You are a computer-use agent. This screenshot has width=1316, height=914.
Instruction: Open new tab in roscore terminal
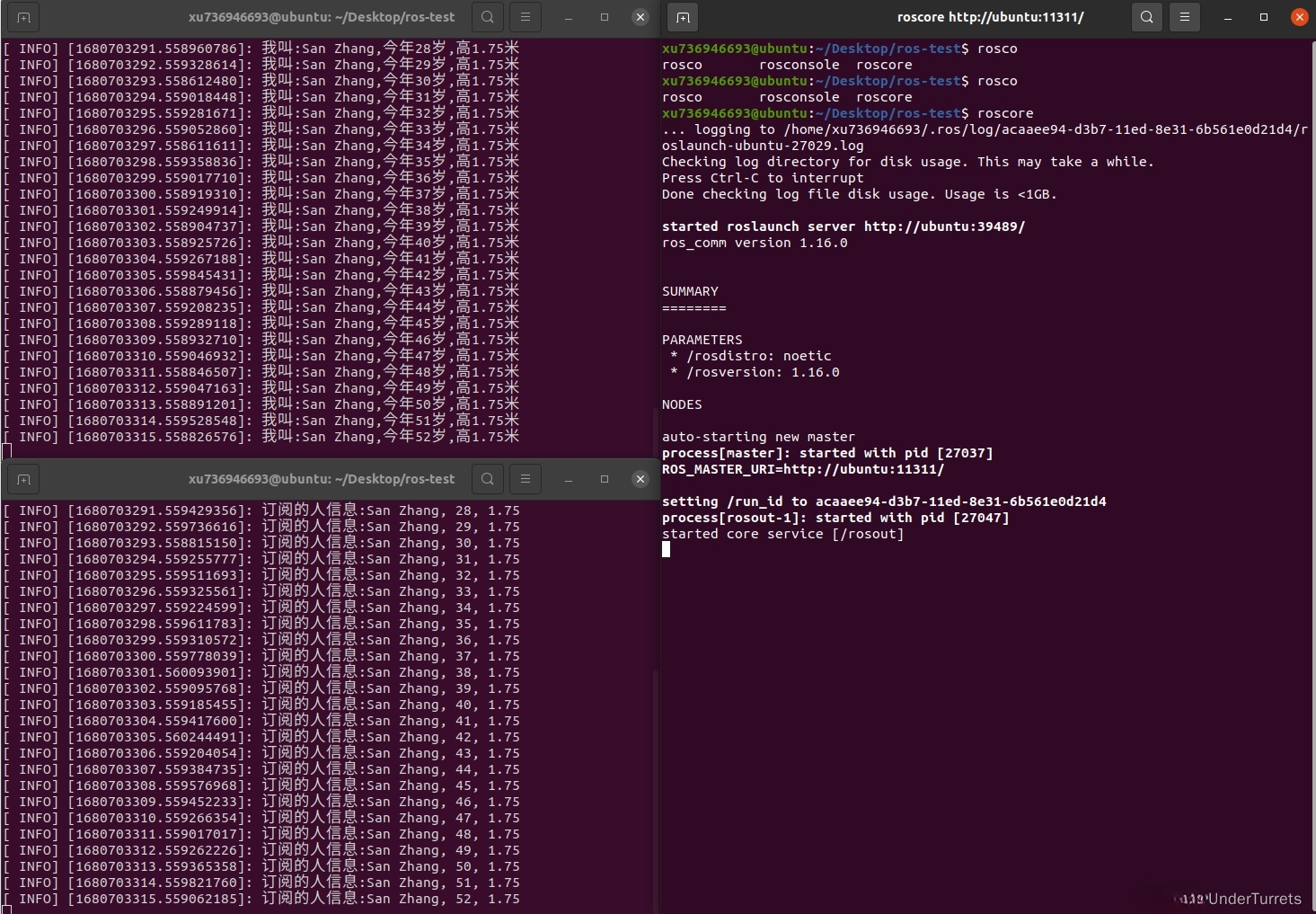click(x=683, y=17)
